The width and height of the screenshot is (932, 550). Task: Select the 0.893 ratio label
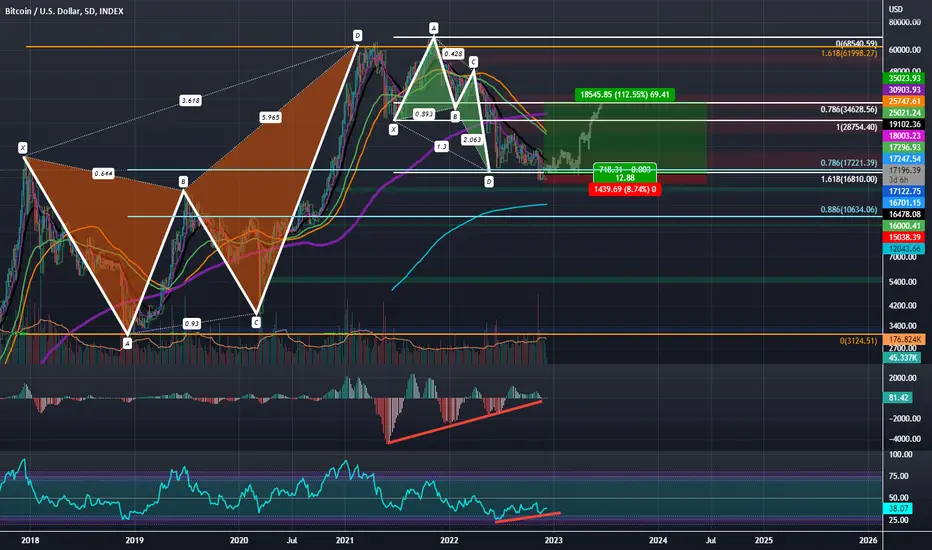pos(424,114)
